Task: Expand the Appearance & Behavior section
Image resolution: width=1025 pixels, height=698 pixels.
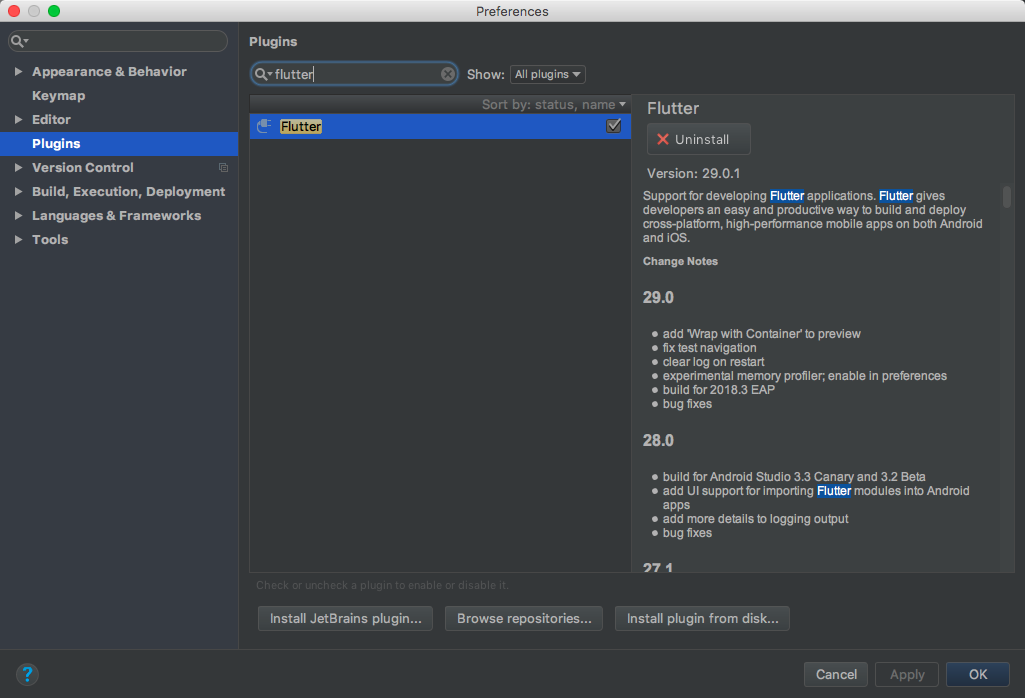Action: pyautogui.click(x=18, y=72)
